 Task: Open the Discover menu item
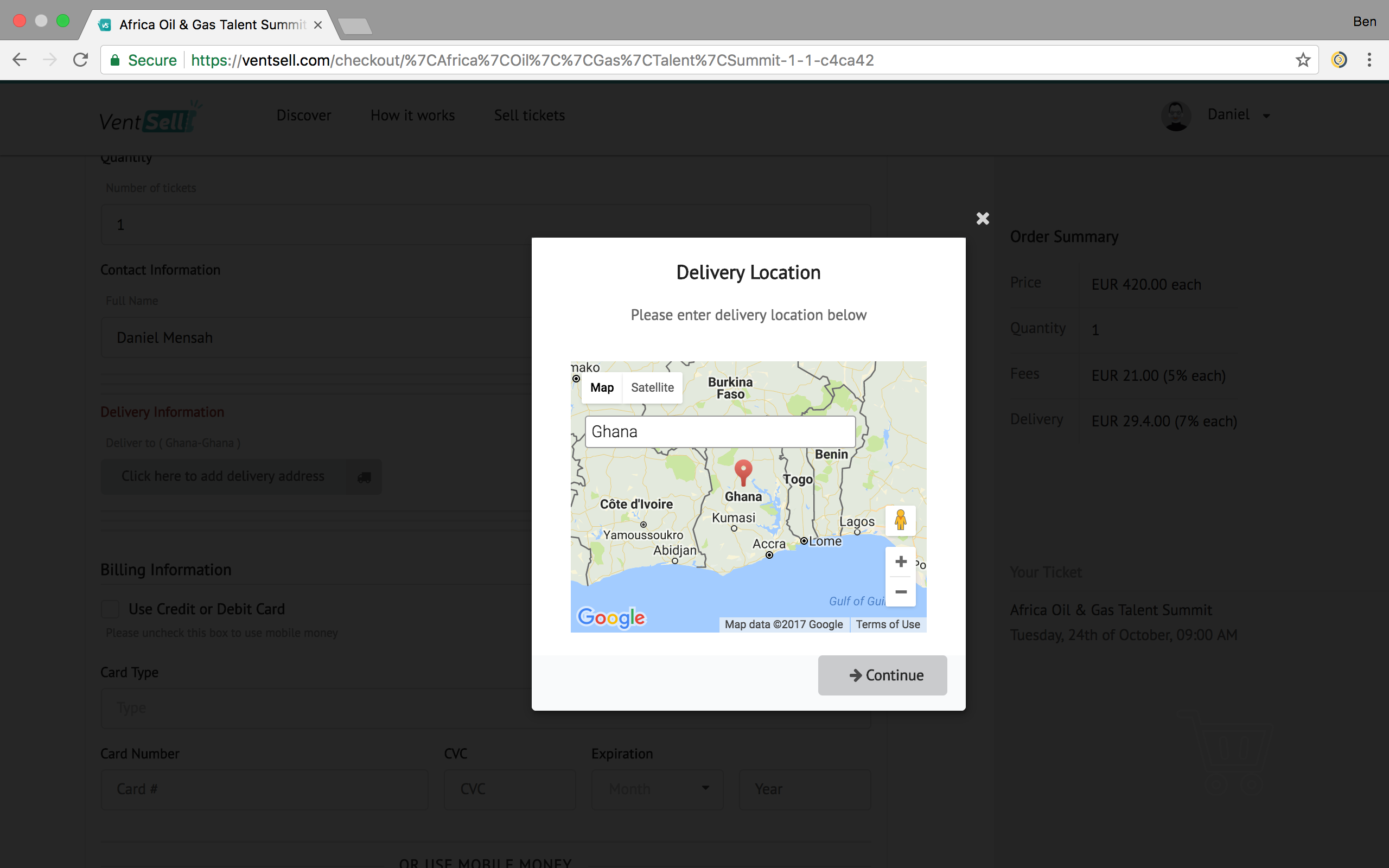tap(304, 116)
